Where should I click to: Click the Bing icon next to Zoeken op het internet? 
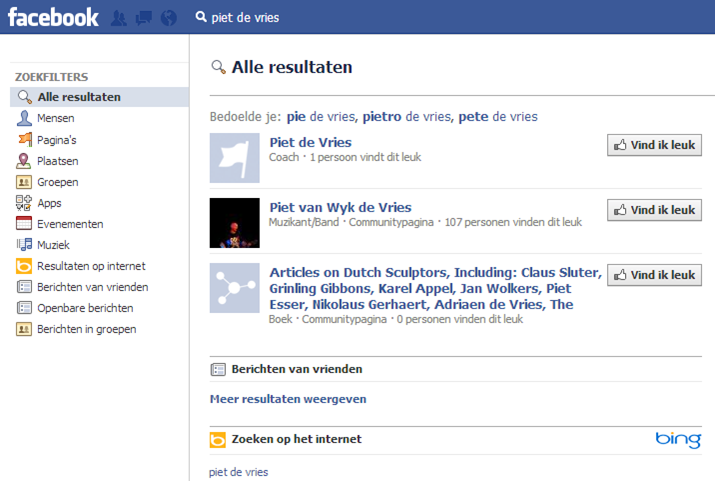tap(218, 440)
